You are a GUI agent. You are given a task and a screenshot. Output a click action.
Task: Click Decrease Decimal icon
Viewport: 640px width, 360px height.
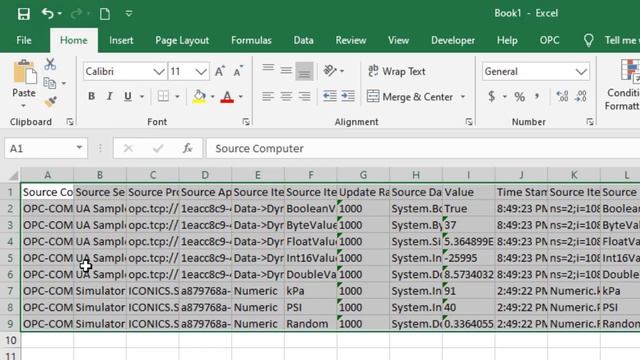click(x=581, y=96)
